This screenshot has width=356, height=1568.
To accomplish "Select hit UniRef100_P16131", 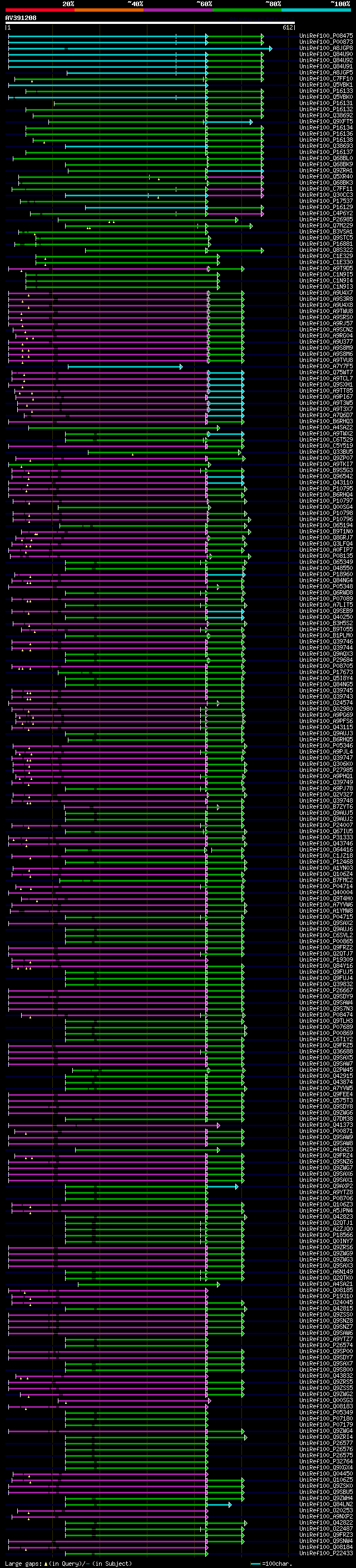I will coord(326,103).
